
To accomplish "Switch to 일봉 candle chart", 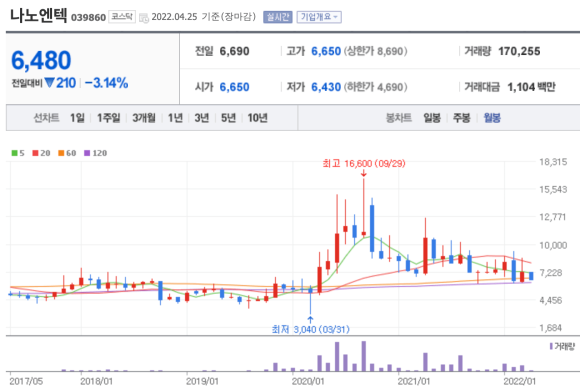I will [x=432, y=118].
